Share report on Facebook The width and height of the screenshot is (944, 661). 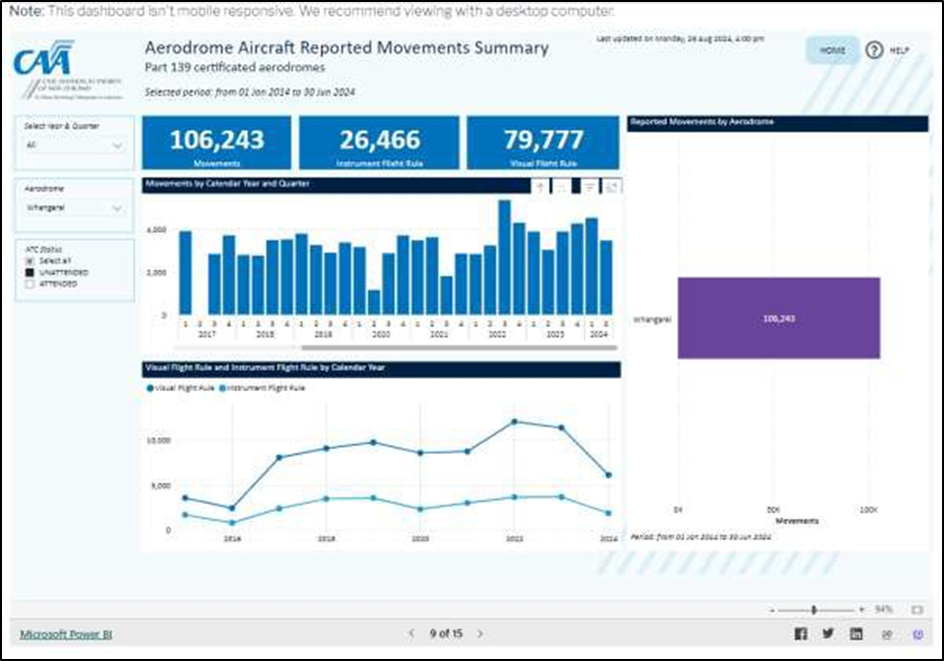pyautogui.click(x=800, y=633)
